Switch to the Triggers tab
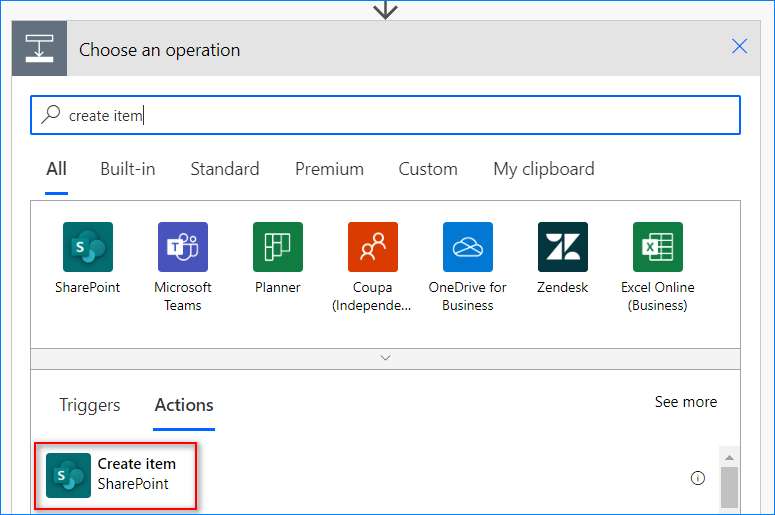 point(89,405)
